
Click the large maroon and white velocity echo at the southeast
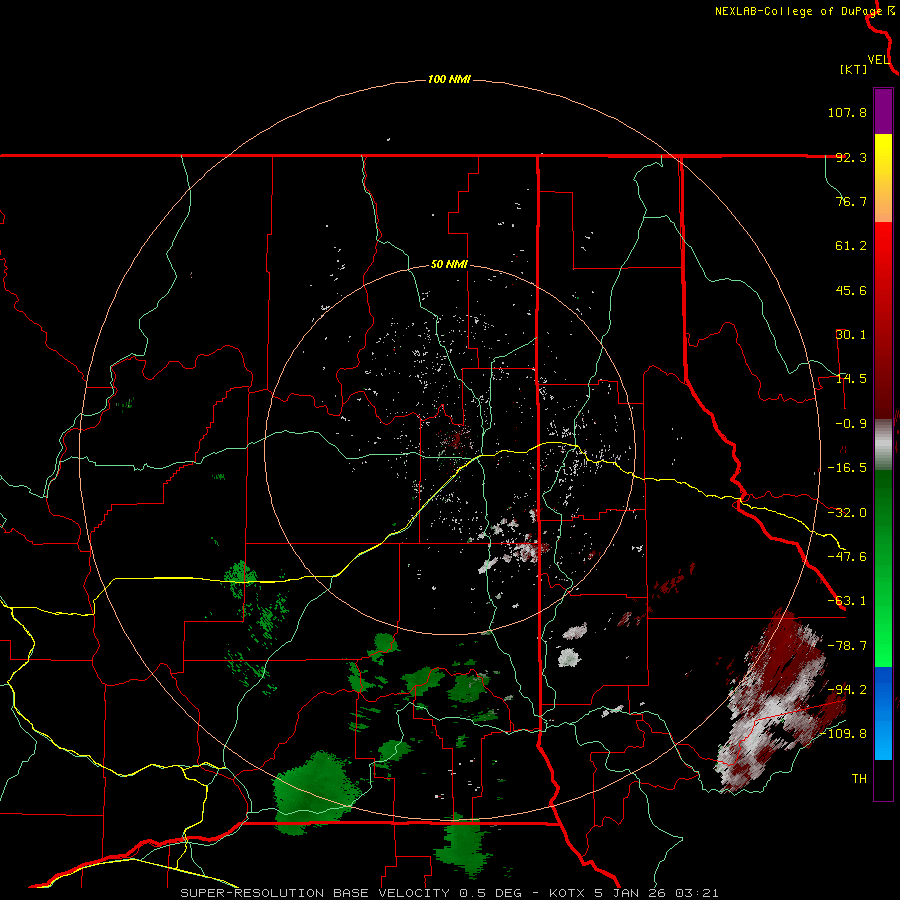coord(781,700)
